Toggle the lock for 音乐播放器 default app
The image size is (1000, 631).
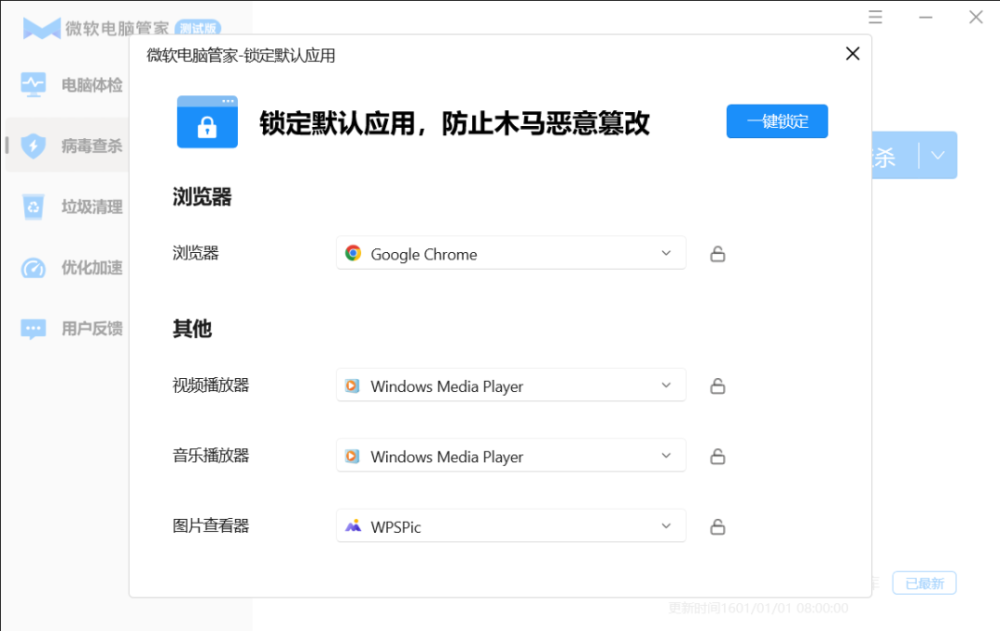(x=717, y=456)
